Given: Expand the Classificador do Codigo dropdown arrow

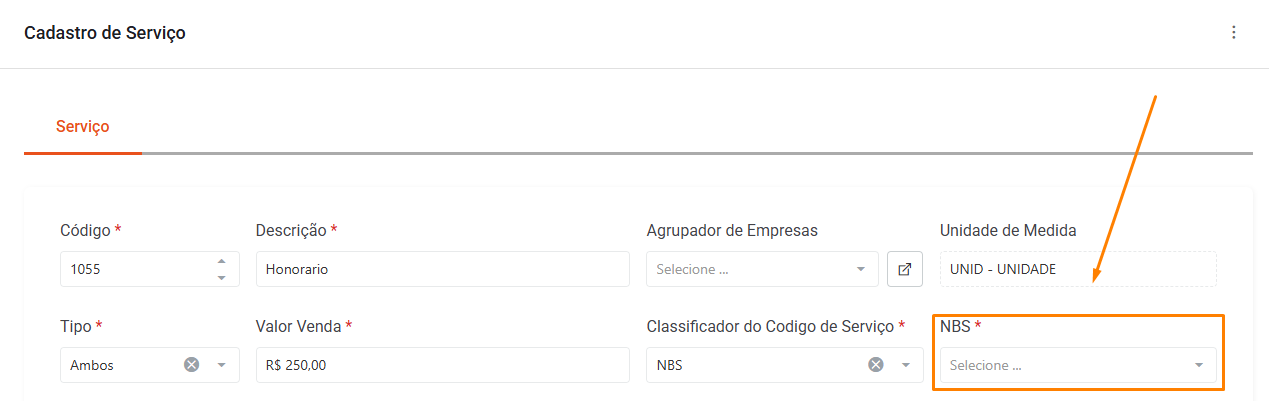Looking at the screenshot, I should pos(905,365).
